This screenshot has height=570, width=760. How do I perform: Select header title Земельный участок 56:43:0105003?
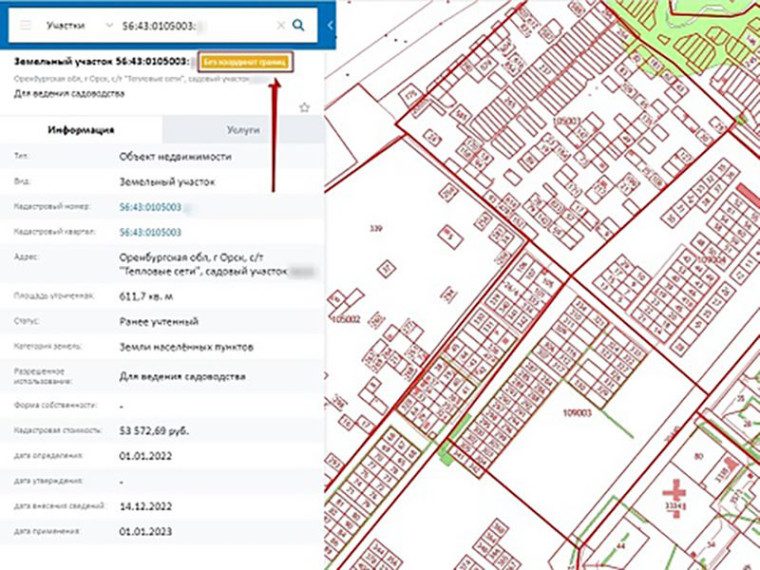coord(101,62)
